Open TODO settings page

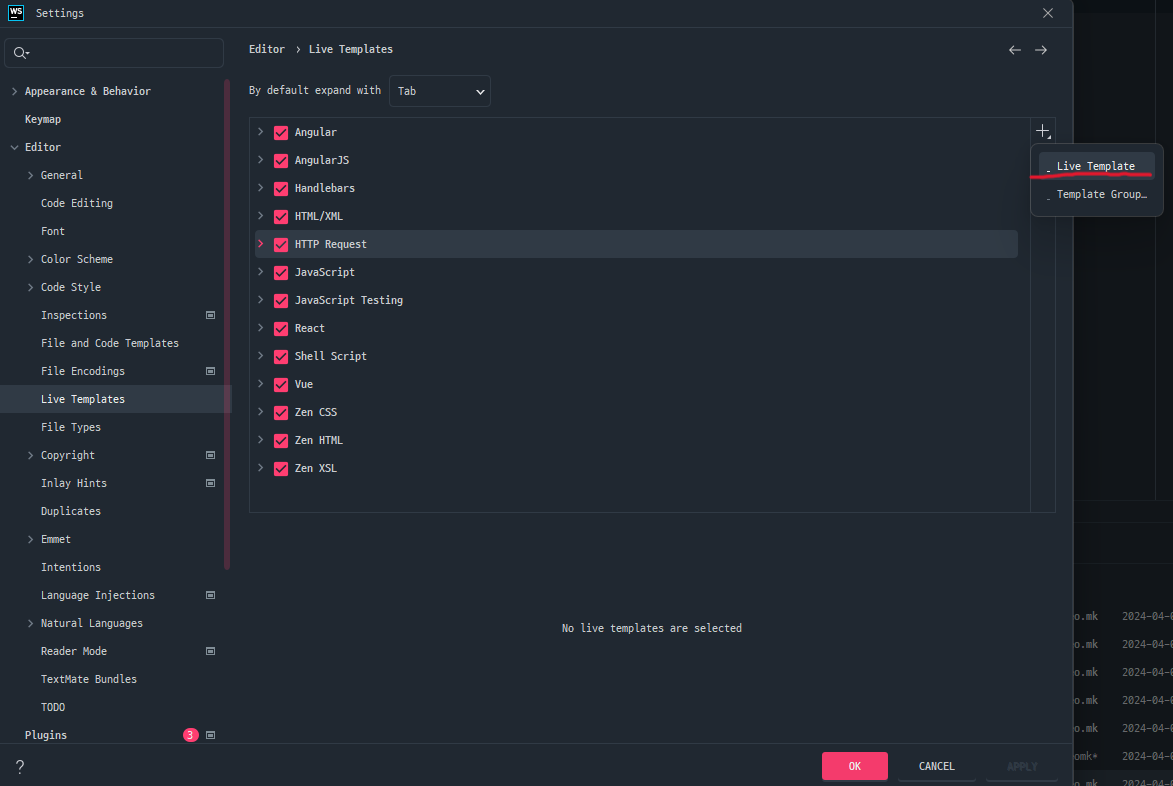coord(53,707)
